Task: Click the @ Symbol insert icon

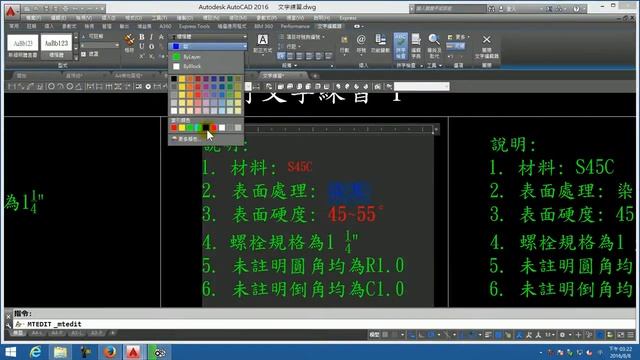Action: (x=361, y=40)
